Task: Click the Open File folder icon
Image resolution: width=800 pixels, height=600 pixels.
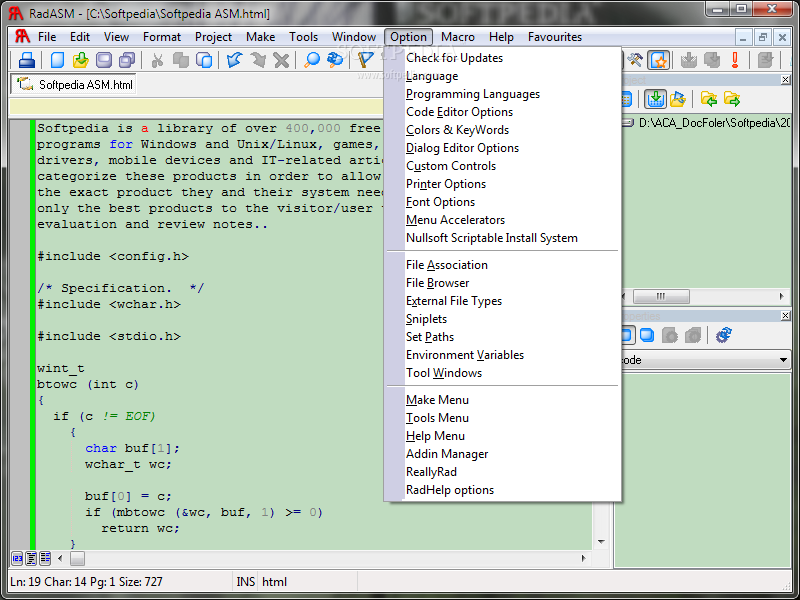Action: [x=81, y=60]
